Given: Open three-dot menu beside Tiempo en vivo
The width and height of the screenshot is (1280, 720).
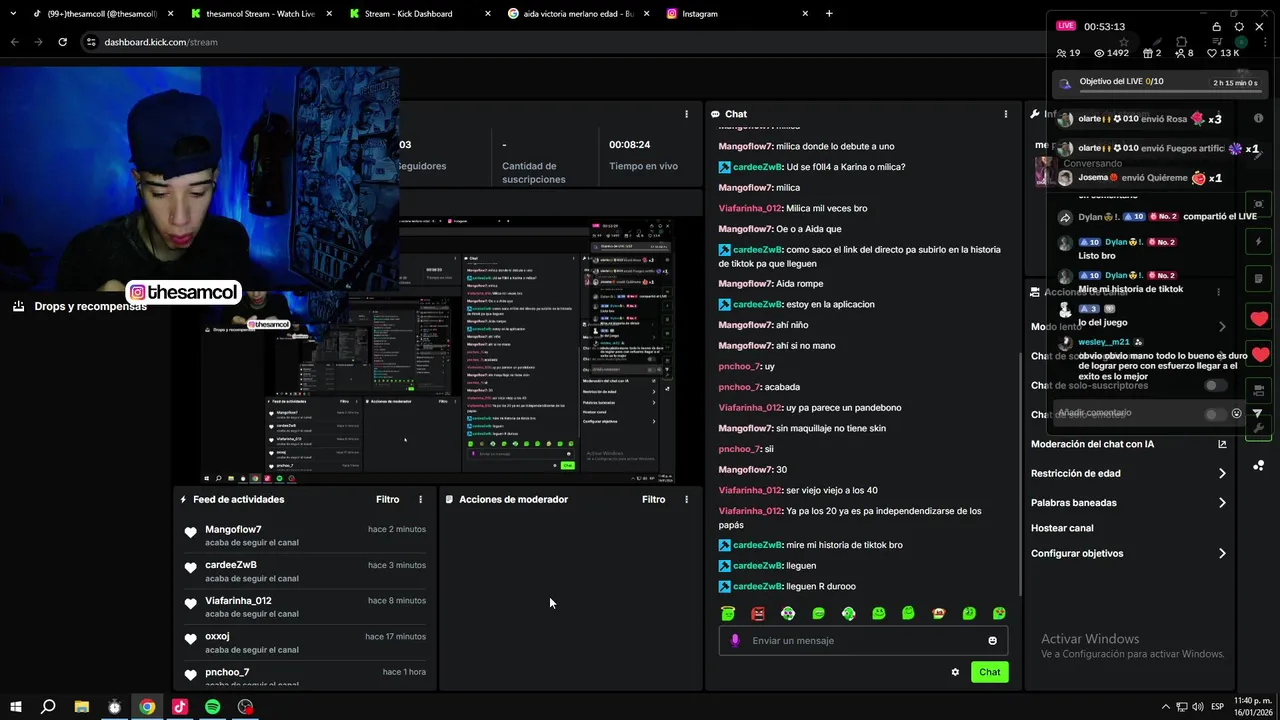Looking at the screenshot, I should (x=686, y=114).
